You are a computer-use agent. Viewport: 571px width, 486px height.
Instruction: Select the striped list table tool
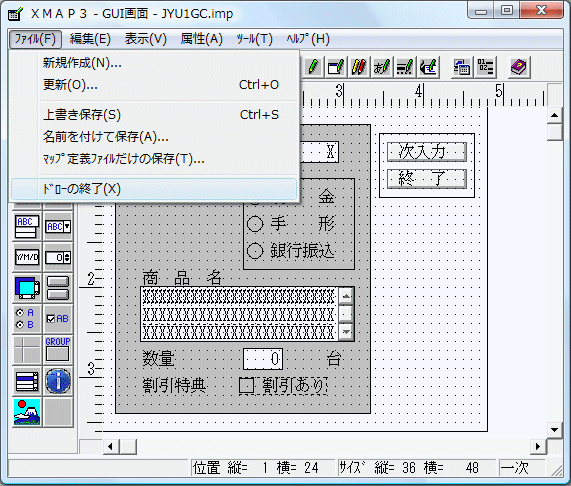click(27, 381)
